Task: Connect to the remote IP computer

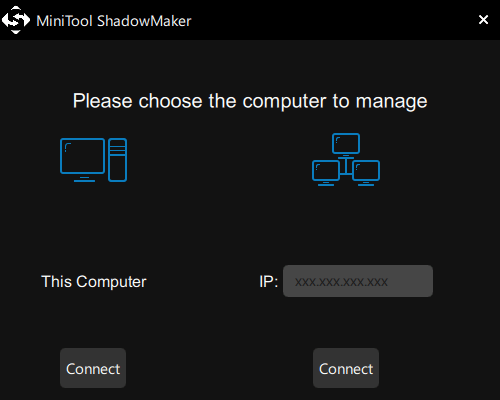Action: pos(346,368)
